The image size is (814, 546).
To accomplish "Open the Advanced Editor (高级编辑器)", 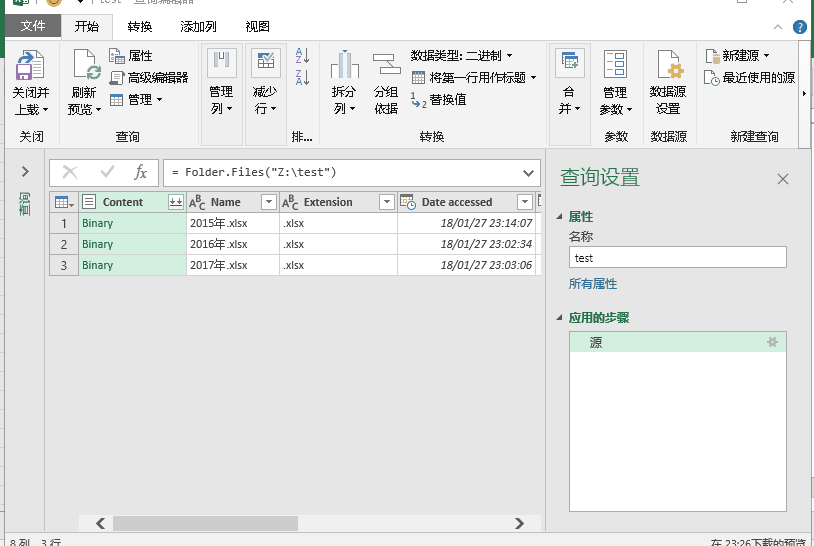I will click(x=149, y=78).
